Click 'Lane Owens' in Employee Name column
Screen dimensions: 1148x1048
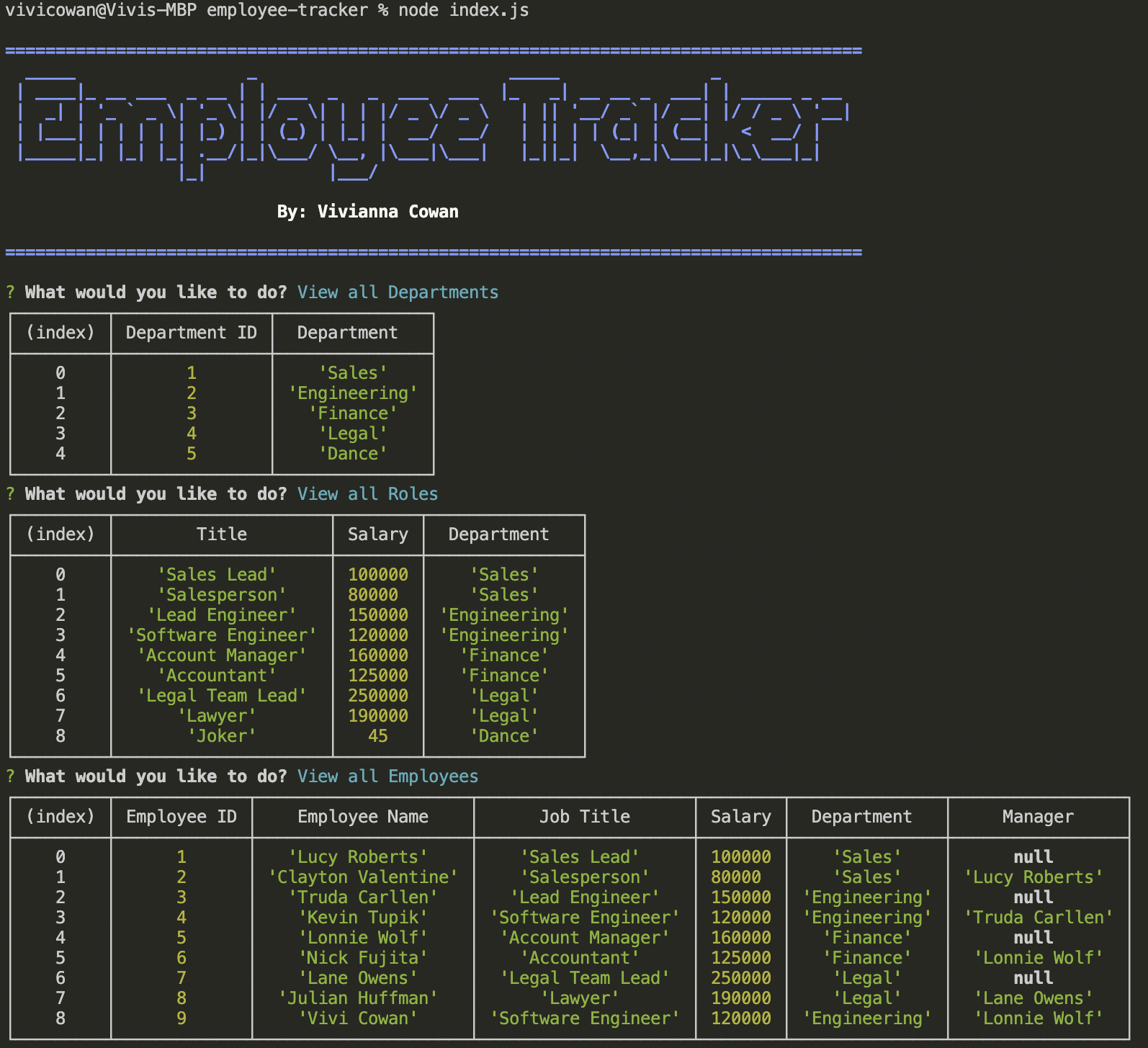(358, 978)
